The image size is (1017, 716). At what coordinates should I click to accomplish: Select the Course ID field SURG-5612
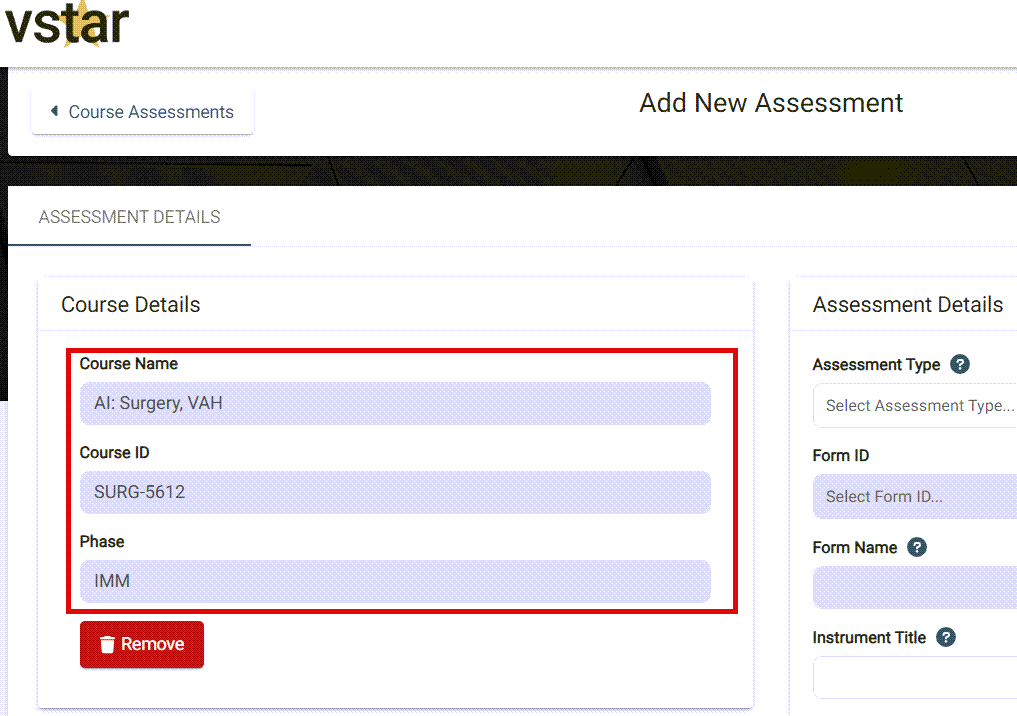tap(395, 492)
